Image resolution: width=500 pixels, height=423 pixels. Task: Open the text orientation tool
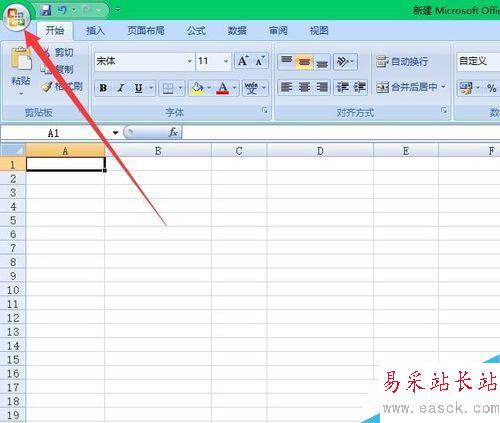345,62
